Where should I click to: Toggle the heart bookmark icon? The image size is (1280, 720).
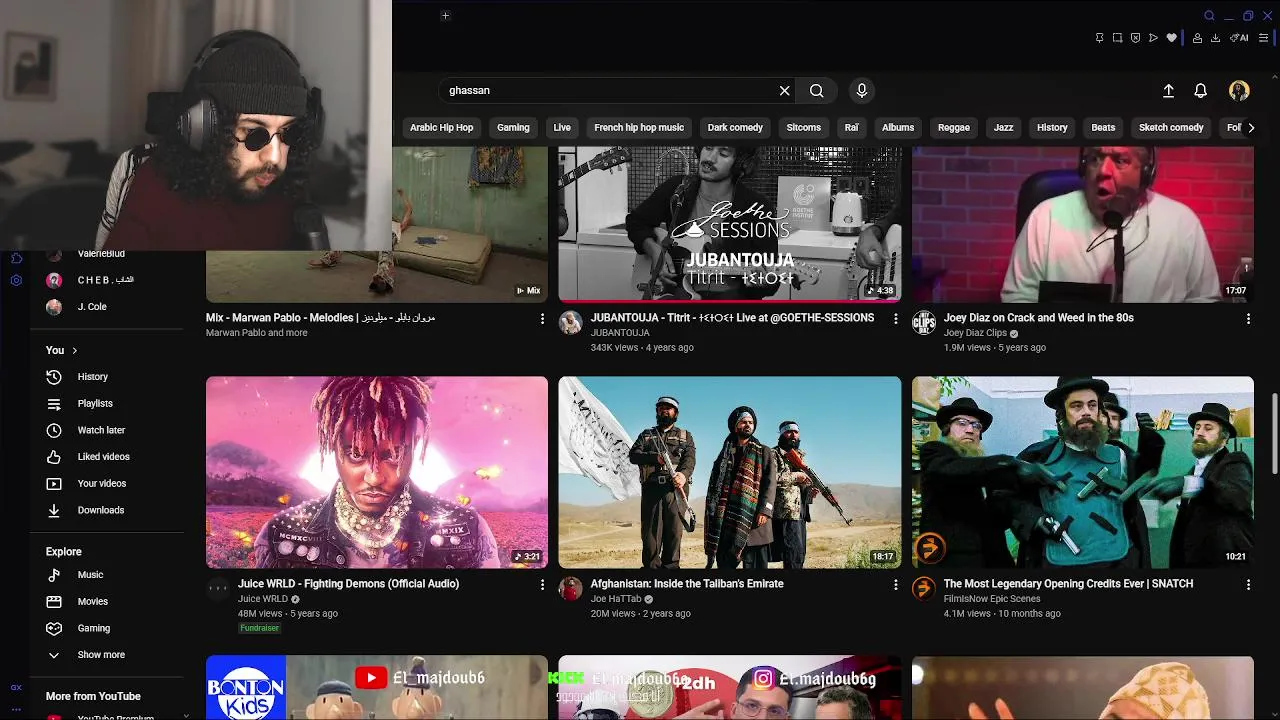coord(1171,38)
